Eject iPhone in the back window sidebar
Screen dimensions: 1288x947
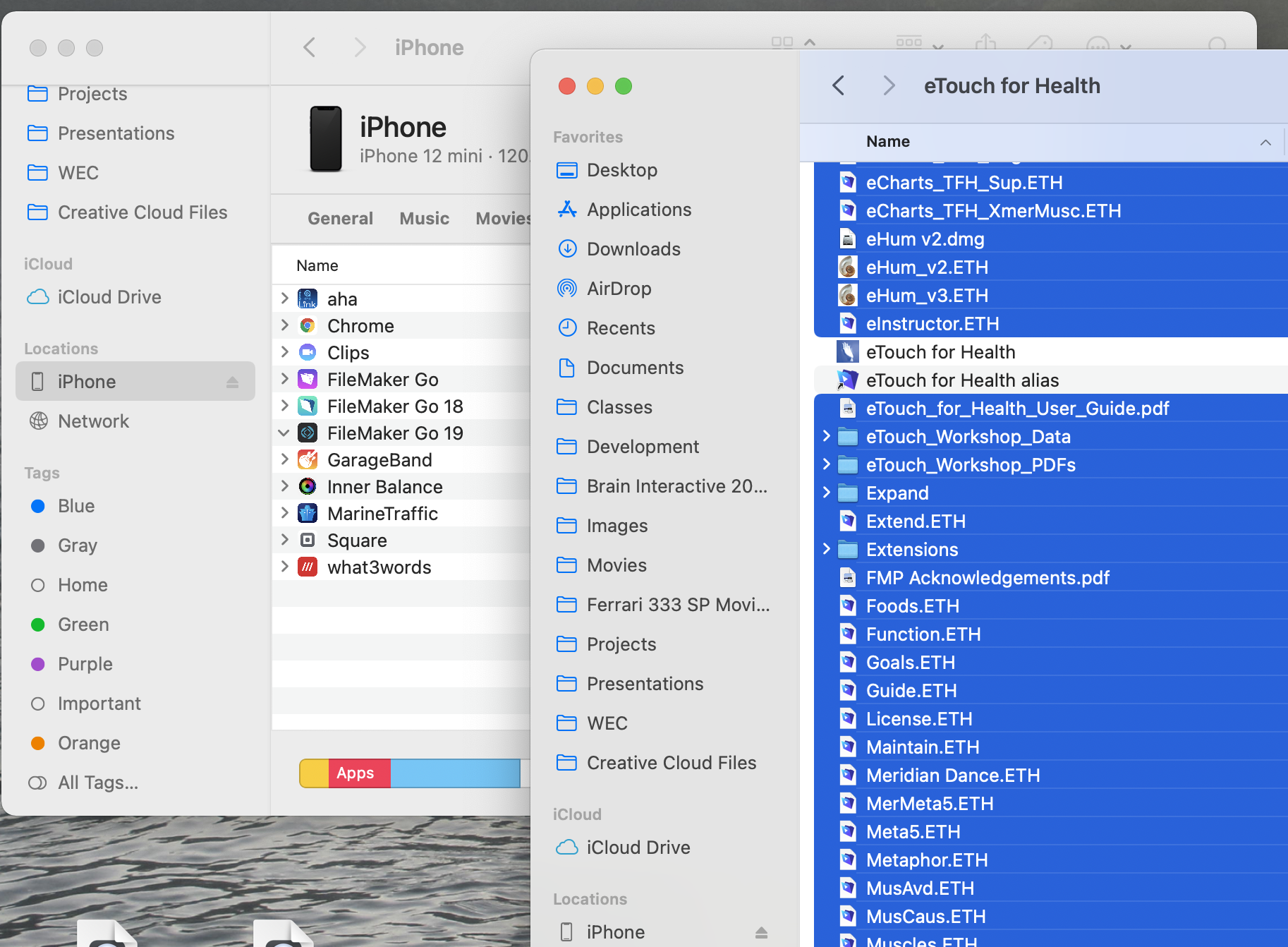(232, 382)
